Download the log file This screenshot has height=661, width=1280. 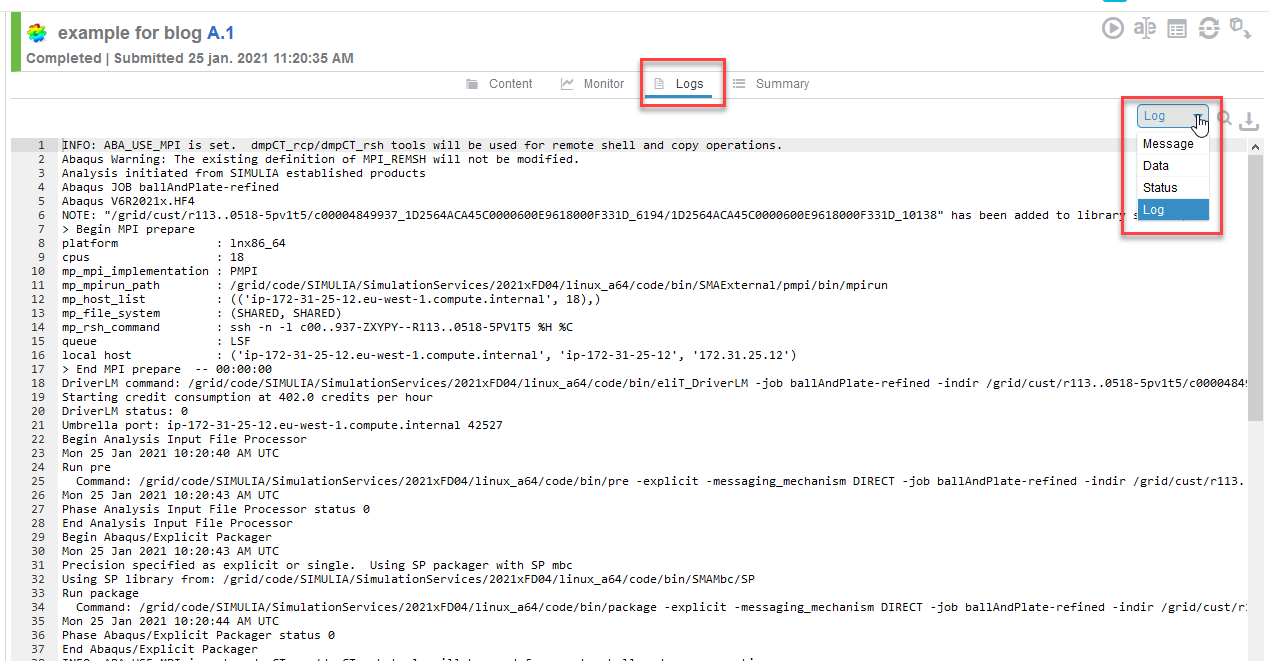[1248, 121]
